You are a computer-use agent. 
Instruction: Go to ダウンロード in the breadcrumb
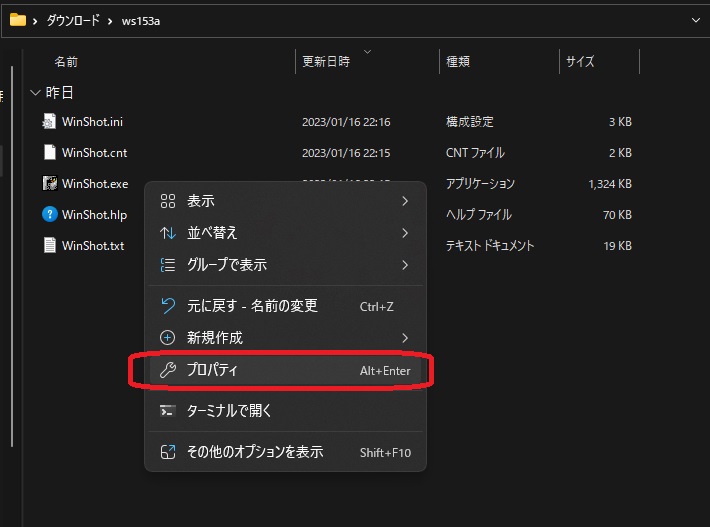pos(73,20)
